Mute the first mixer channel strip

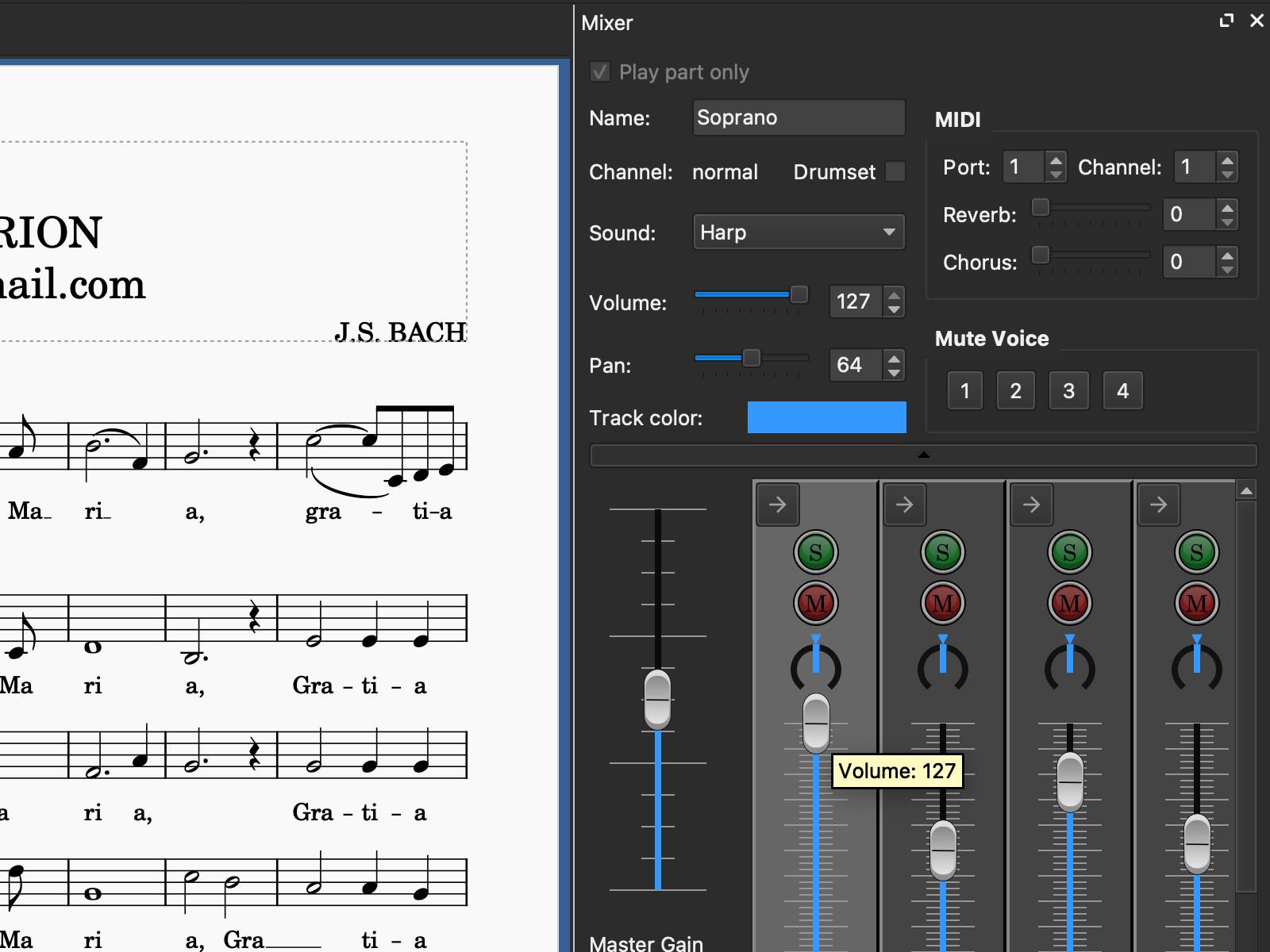(x=815, y=603)
